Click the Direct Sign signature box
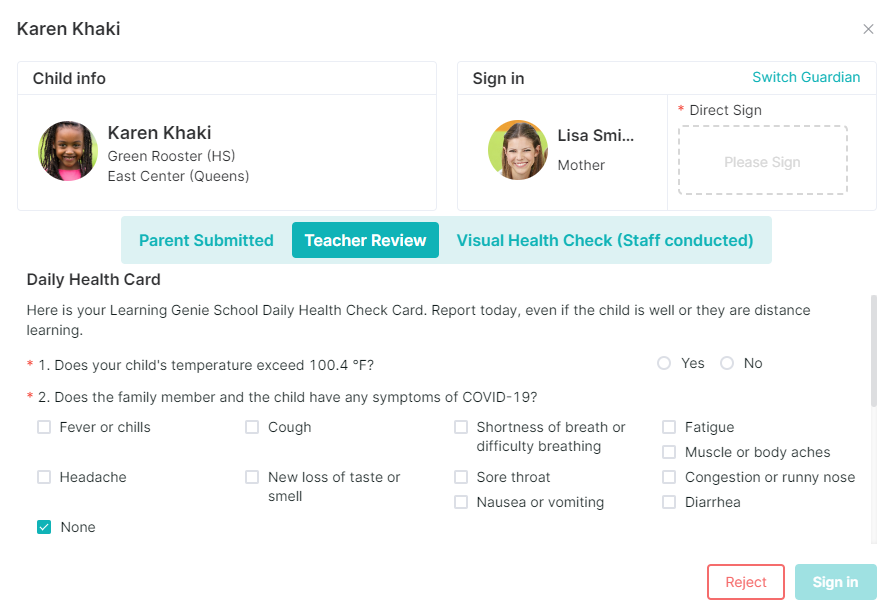Image resolution: width=891 pixels, height=616 pixels. point(763,161)
